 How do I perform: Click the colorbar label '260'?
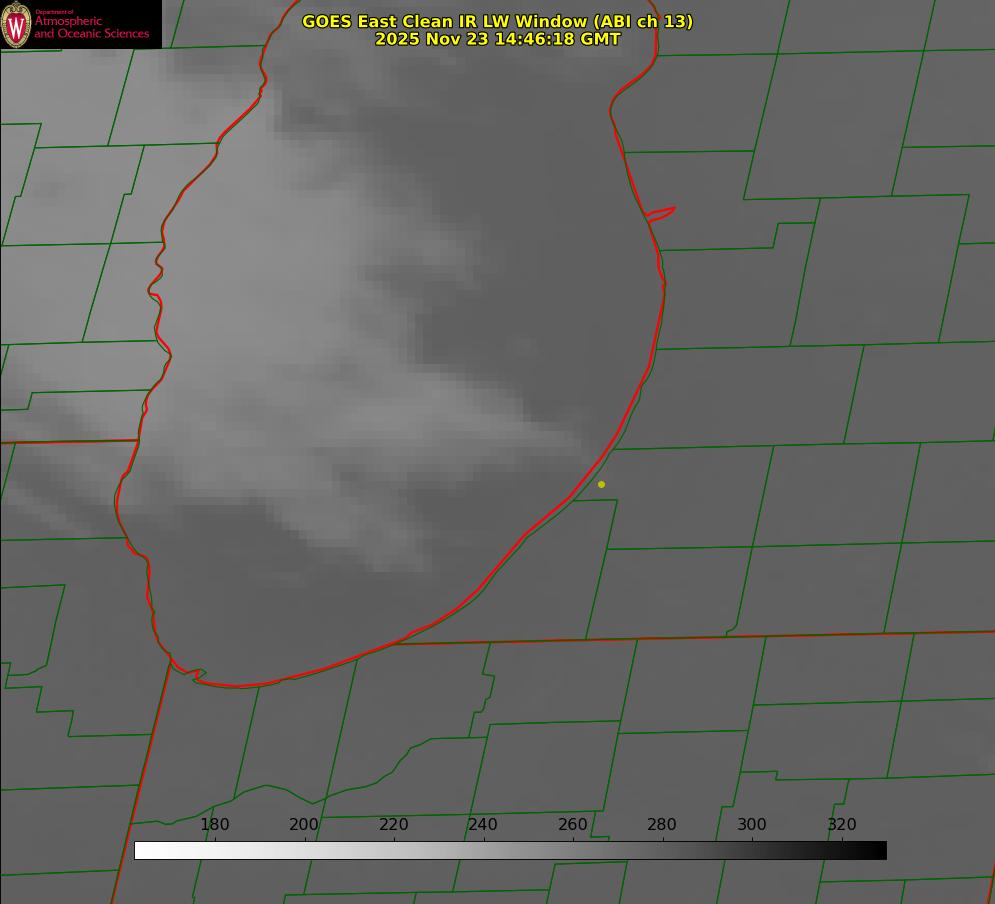(572, 824)
